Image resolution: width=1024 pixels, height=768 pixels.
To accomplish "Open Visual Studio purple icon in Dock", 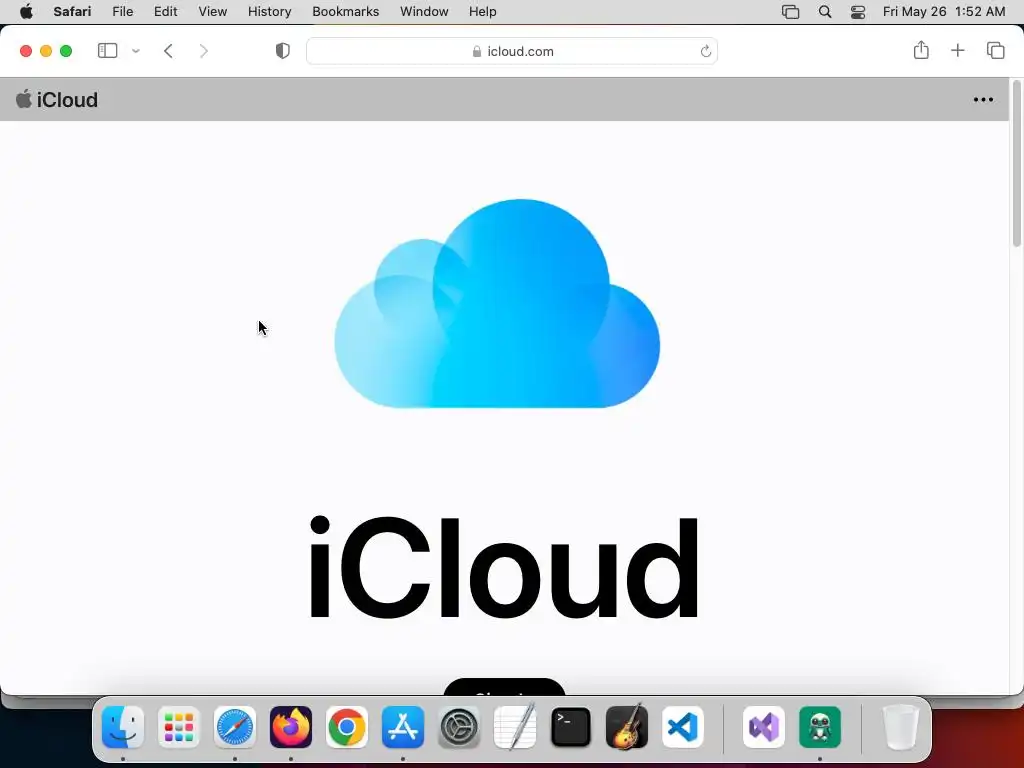I will (x=764, y=727).
